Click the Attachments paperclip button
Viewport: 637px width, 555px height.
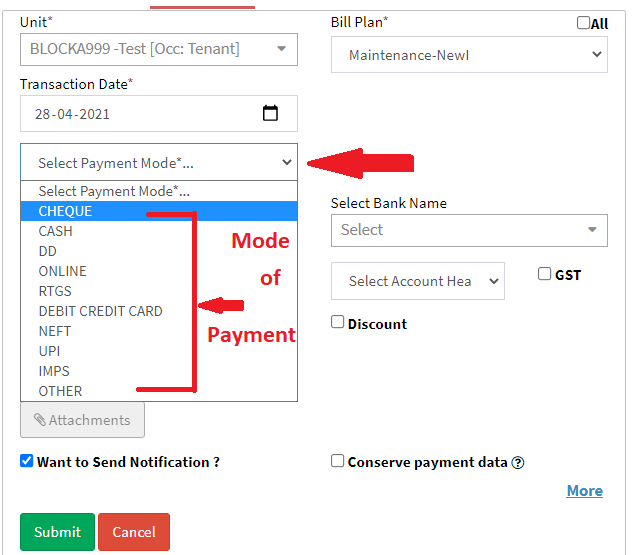[x=82, y=420]
